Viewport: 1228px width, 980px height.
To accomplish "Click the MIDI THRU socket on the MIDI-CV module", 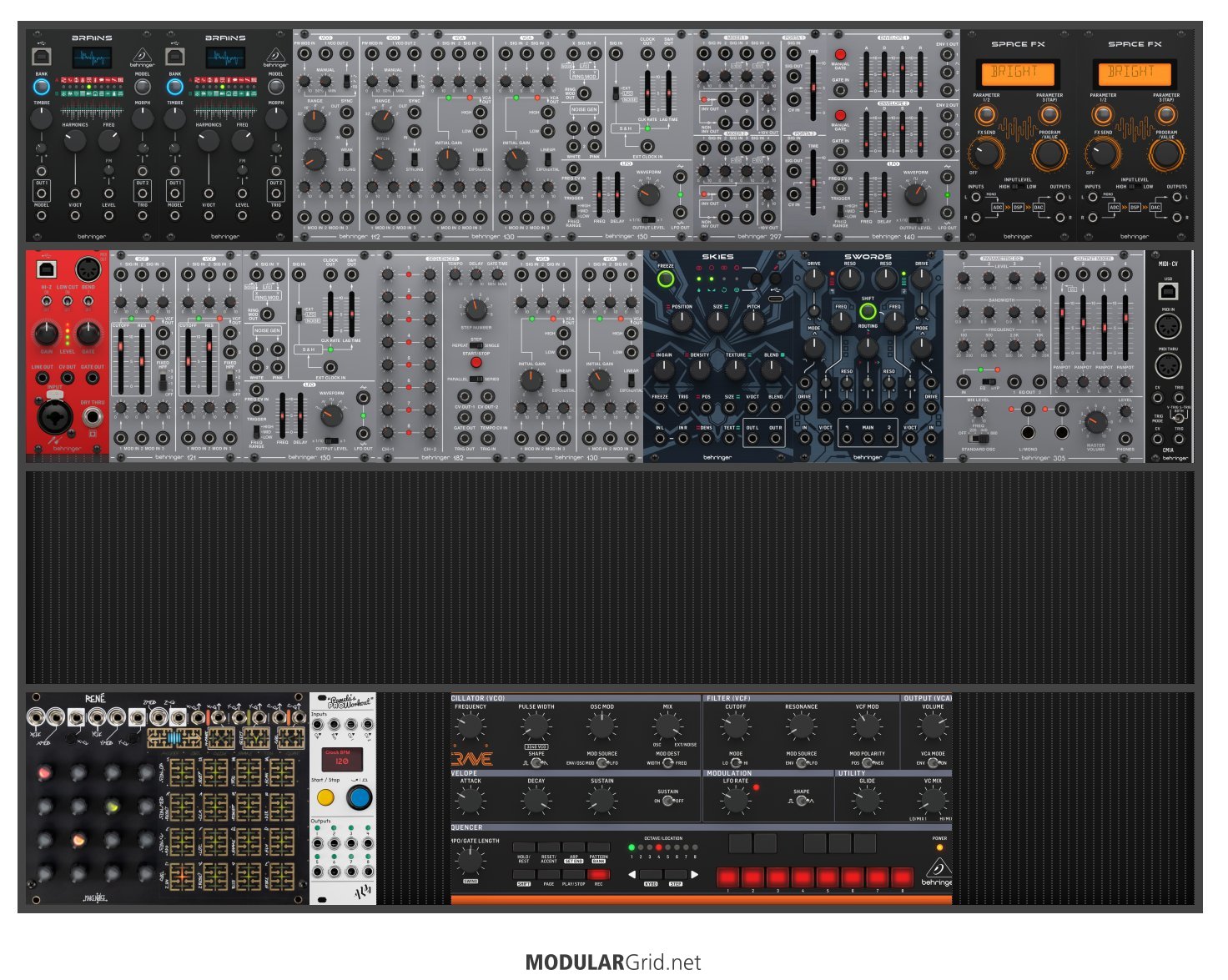I will [x=1168, y=365].
